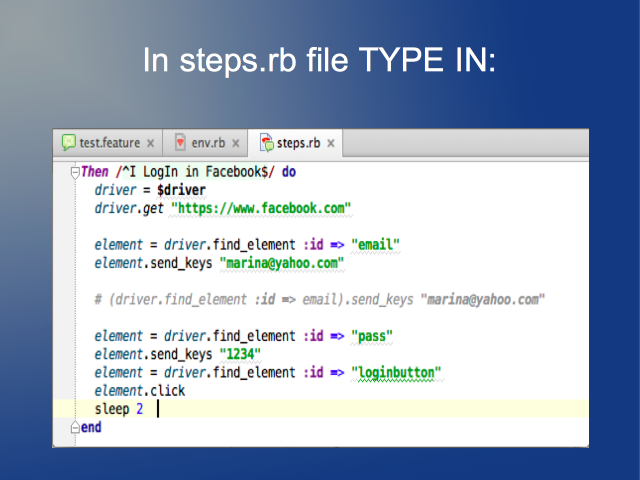Click the env.rb ruby file icon
The height and width of the screenshot is (480, 640).
(180, 142)
